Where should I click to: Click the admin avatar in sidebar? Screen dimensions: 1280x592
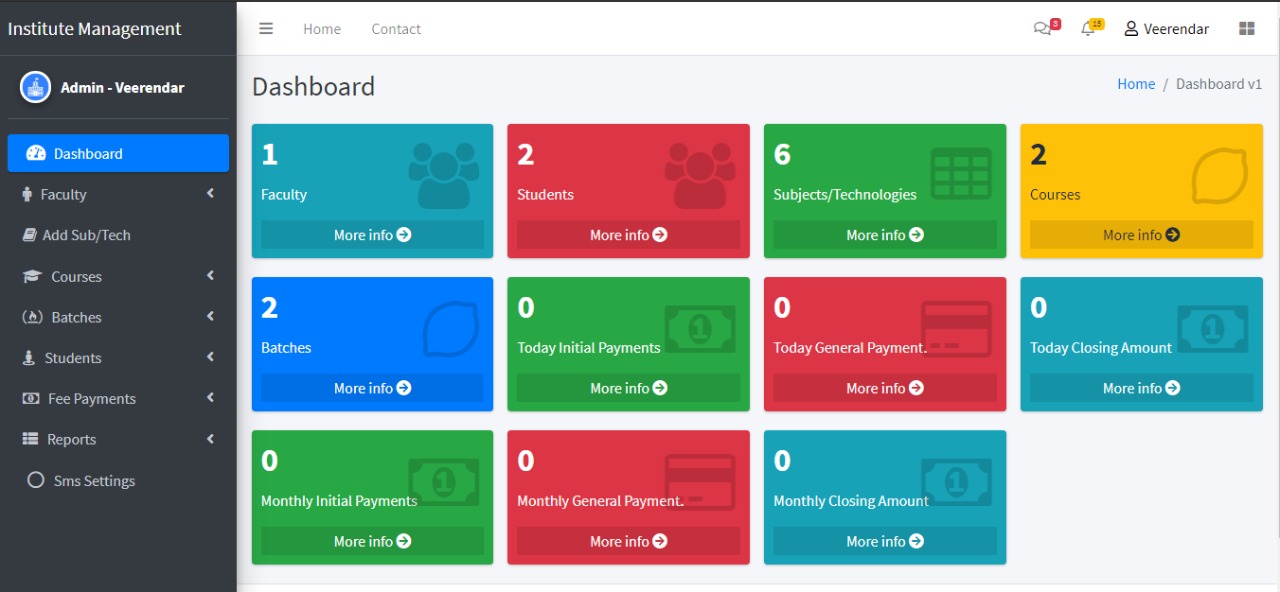[35, 87]
